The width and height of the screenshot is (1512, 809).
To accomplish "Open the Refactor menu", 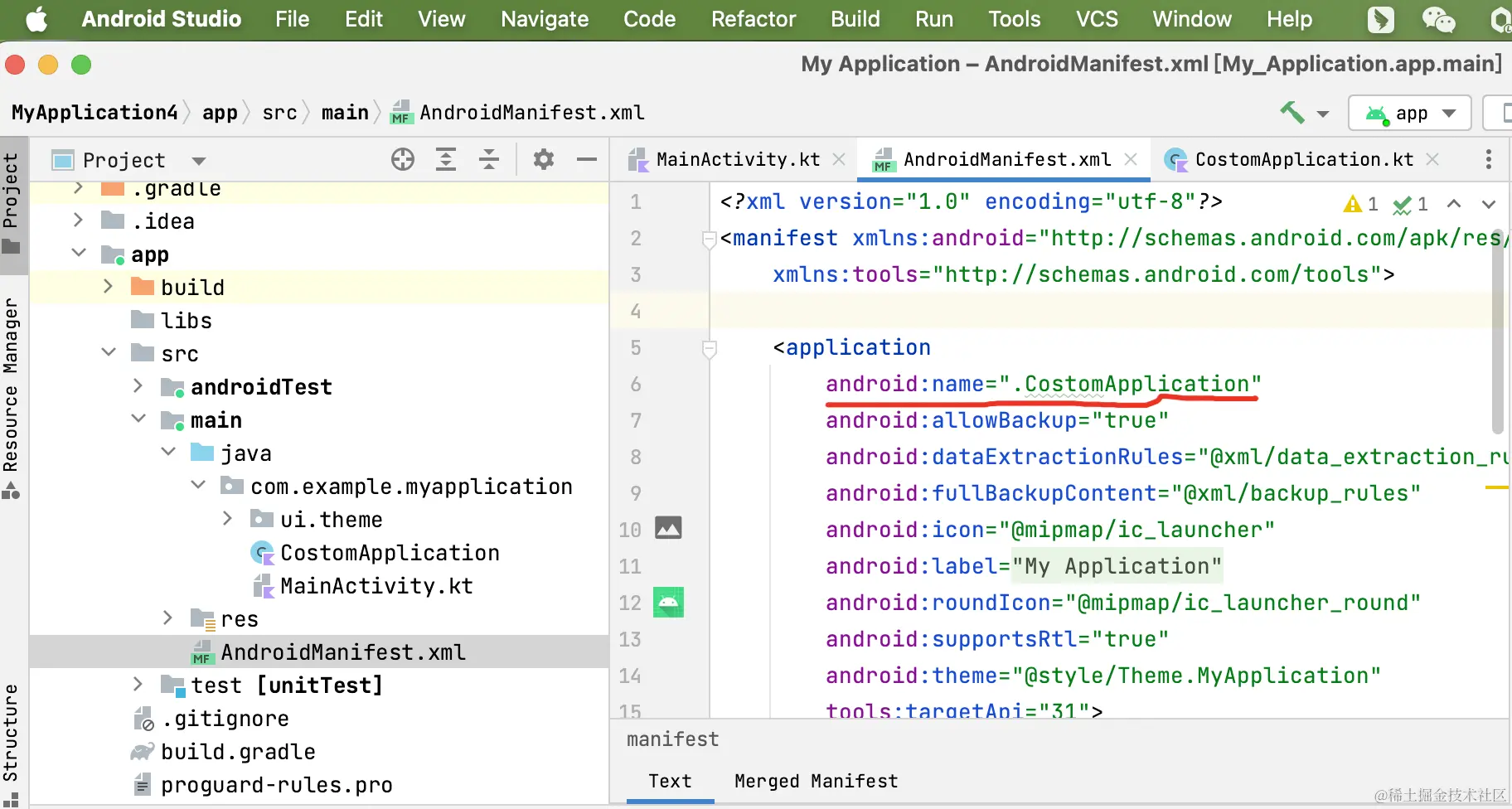I will tap(753, 19).
